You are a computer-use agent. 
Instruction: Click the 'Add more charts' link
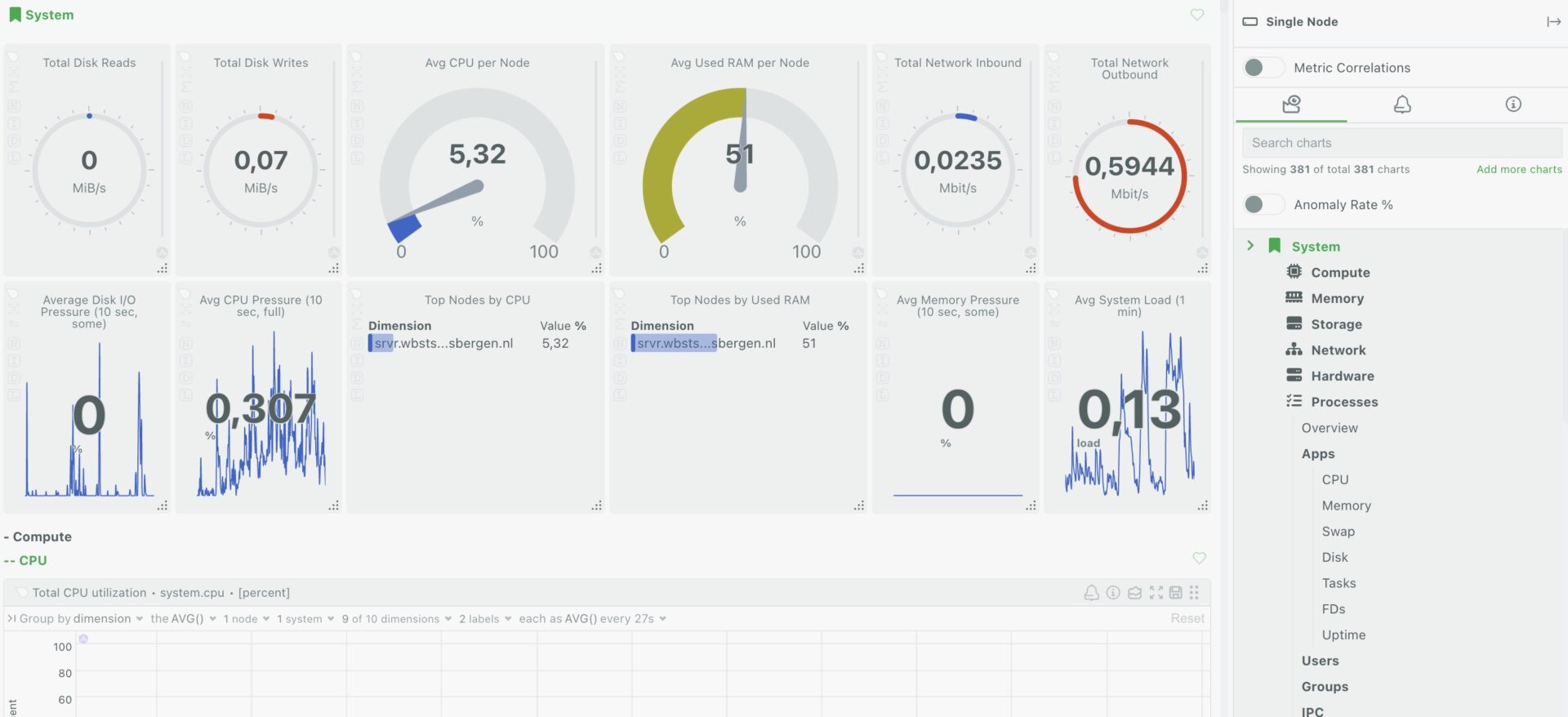(x=1518, y=170)
